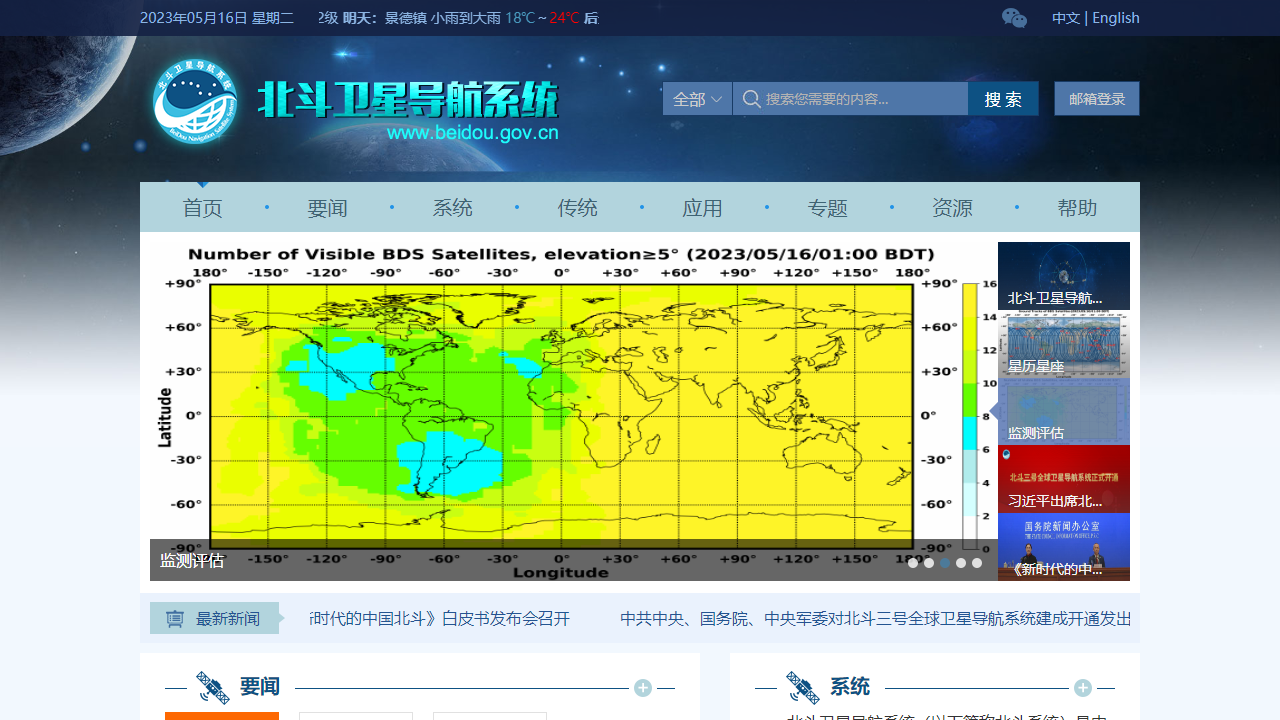Click the weather forecast ticker text
Image resolution: width=1280 pixels, height=720 pixels.
tap(458, 18)
